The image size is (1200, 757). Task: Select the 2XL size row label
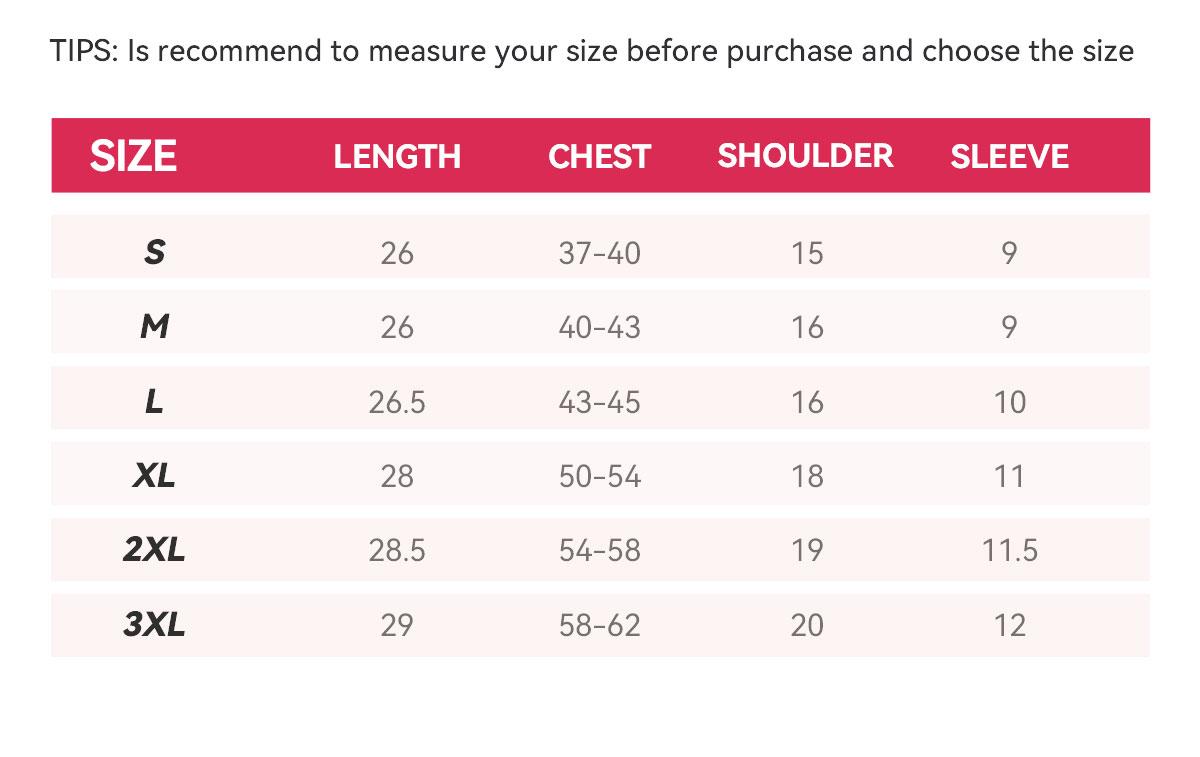click(x=154, y=550)
